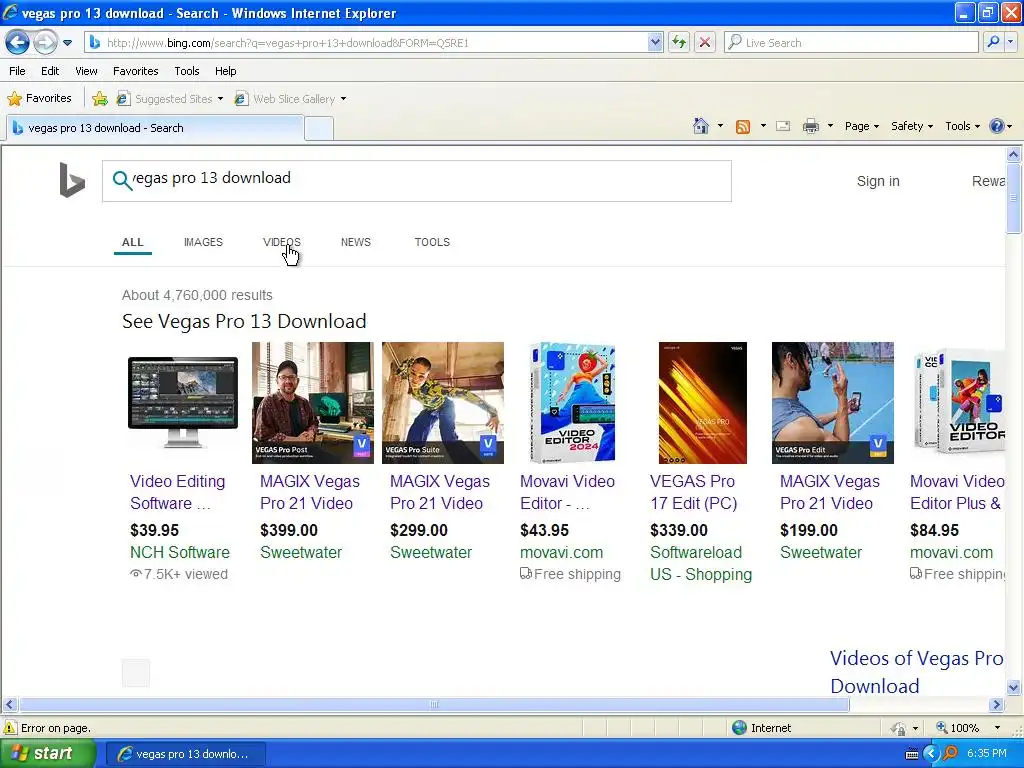The image size is (1024, 768).
Task: Open the TOOLS search filter
Action: point(432,242)
